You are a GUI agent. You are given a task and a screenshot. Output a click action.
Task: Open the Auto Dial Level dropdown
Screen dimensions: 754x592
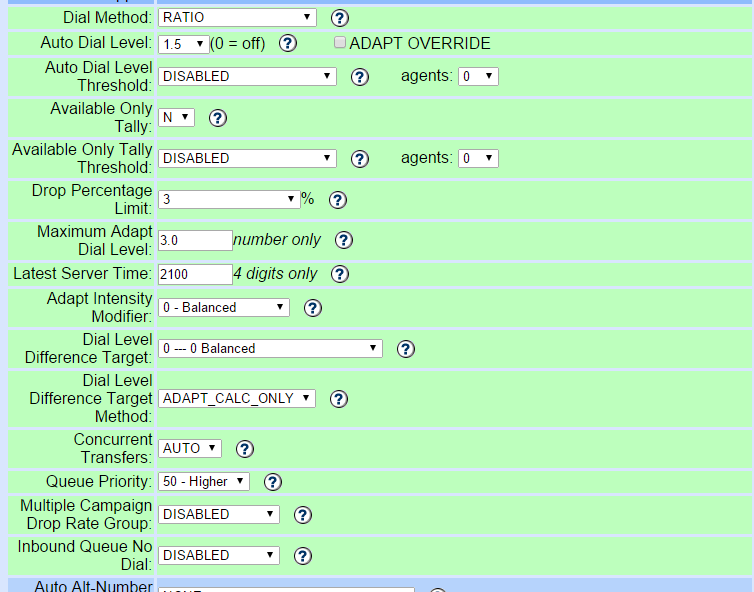(x=184, y=44)
